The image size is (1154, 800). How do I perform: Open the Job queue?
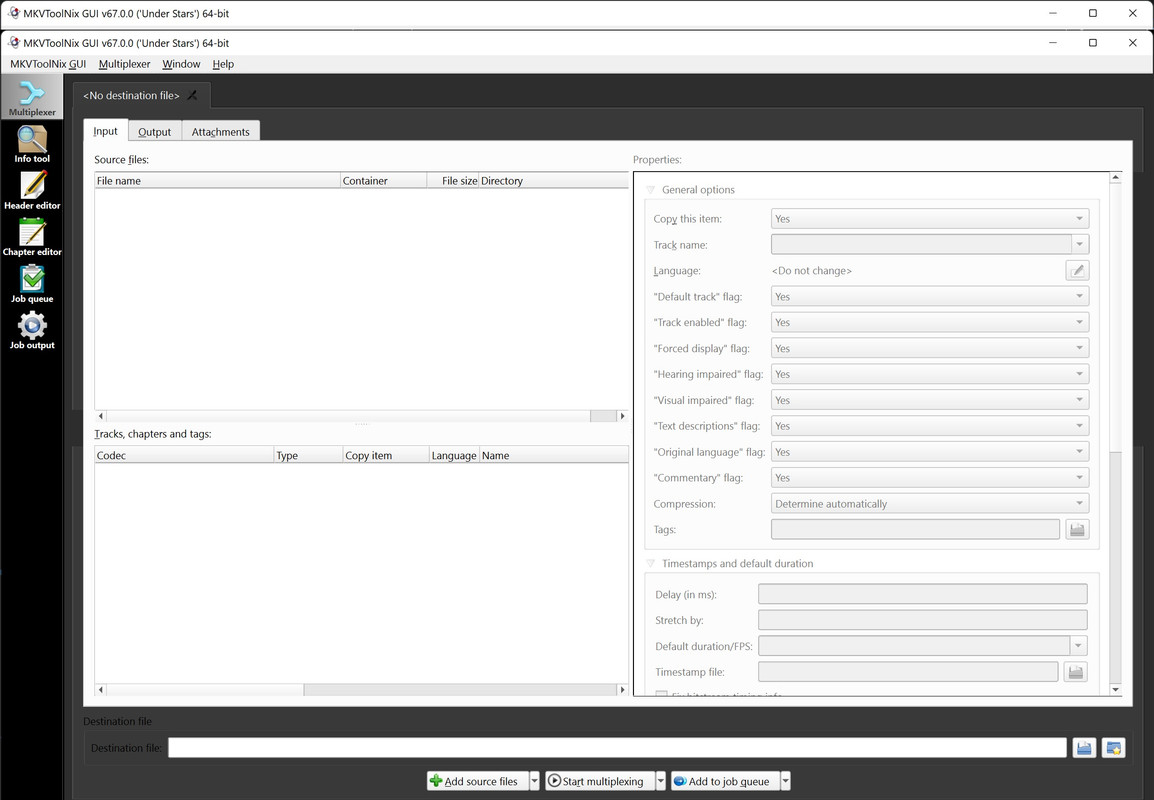(32, 284)
